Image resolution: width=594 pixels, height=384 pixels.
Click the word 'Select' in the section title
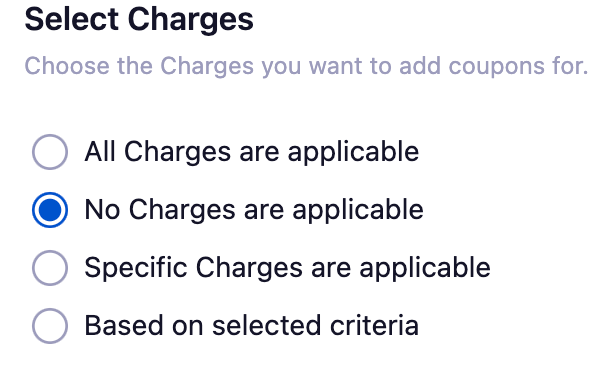tap(72, 20)
